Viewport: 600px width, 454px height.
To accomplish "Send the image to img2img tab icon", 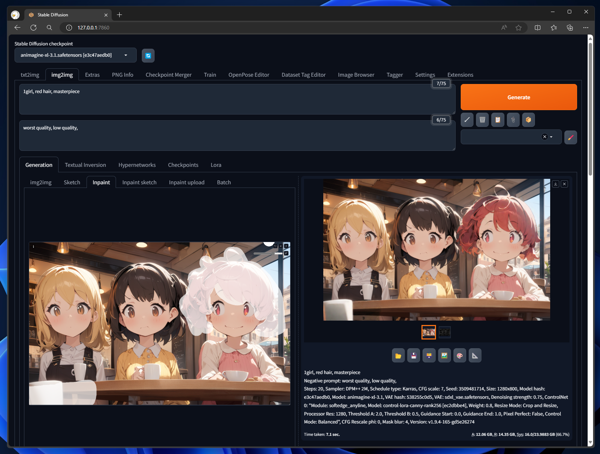I will pos(444,356).
